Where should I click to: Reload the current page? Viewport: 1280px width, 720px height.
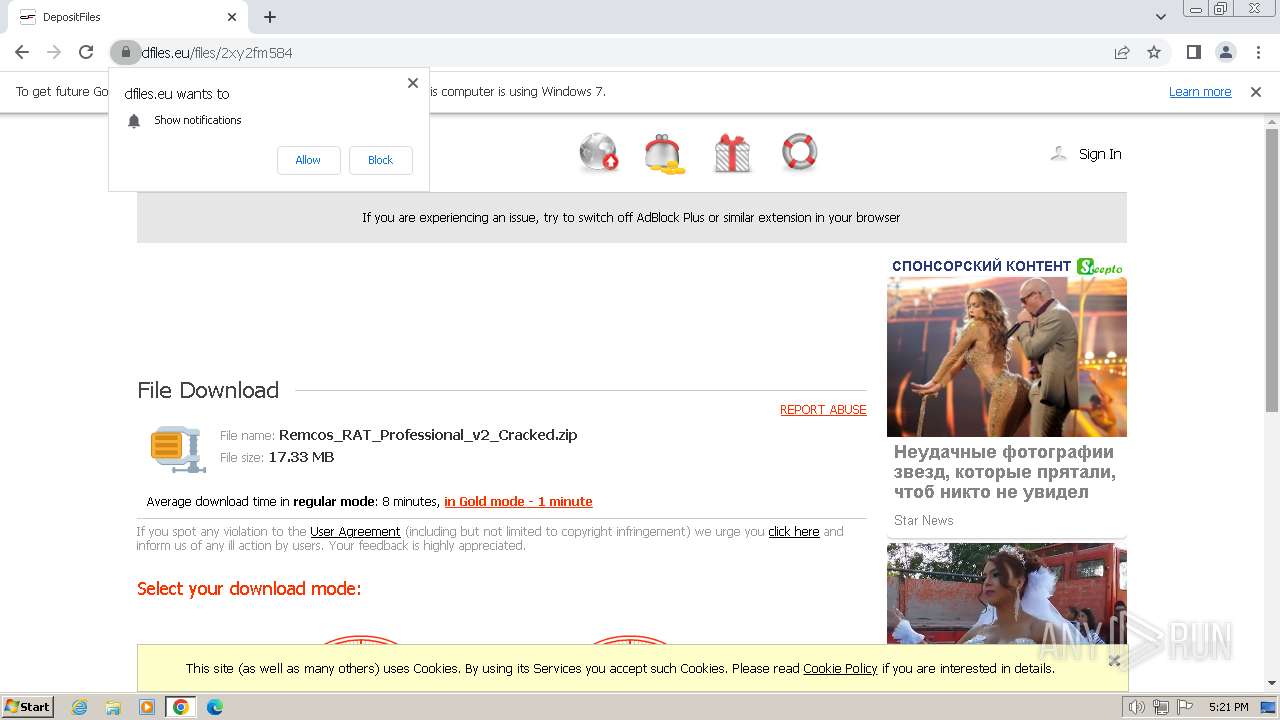(86, 52)
